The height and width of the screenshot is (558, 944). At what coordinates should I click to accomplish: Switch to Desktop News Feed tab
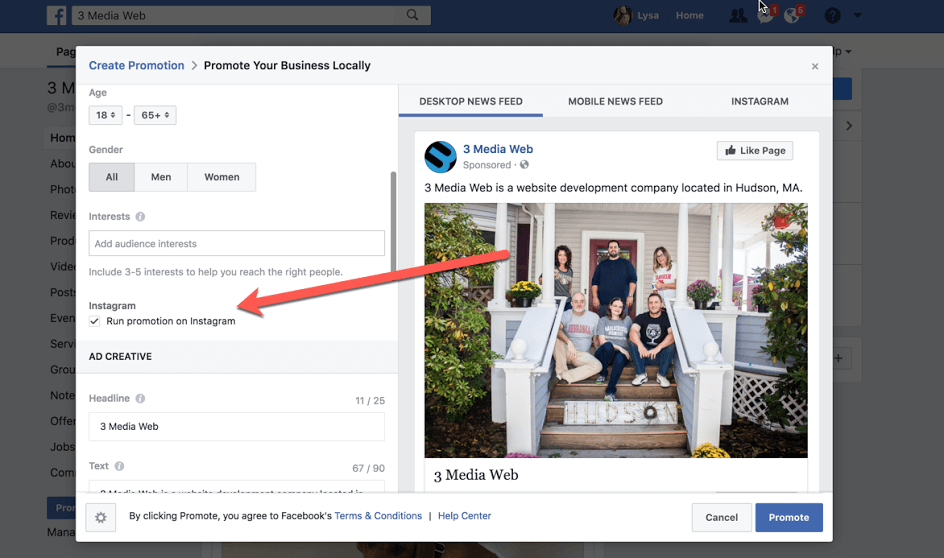point(471,101)
